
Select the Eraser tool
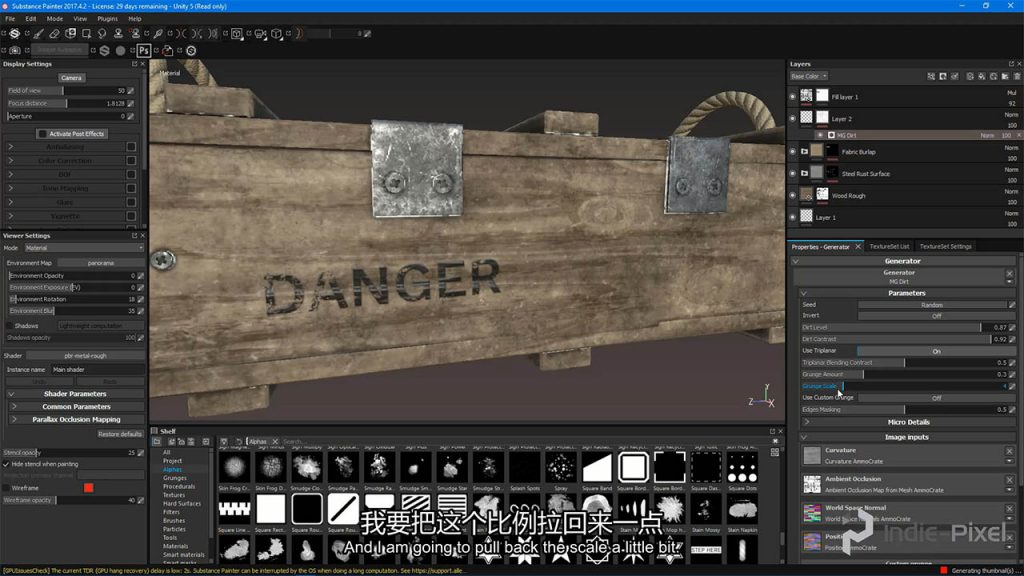(x=55, y=33)
